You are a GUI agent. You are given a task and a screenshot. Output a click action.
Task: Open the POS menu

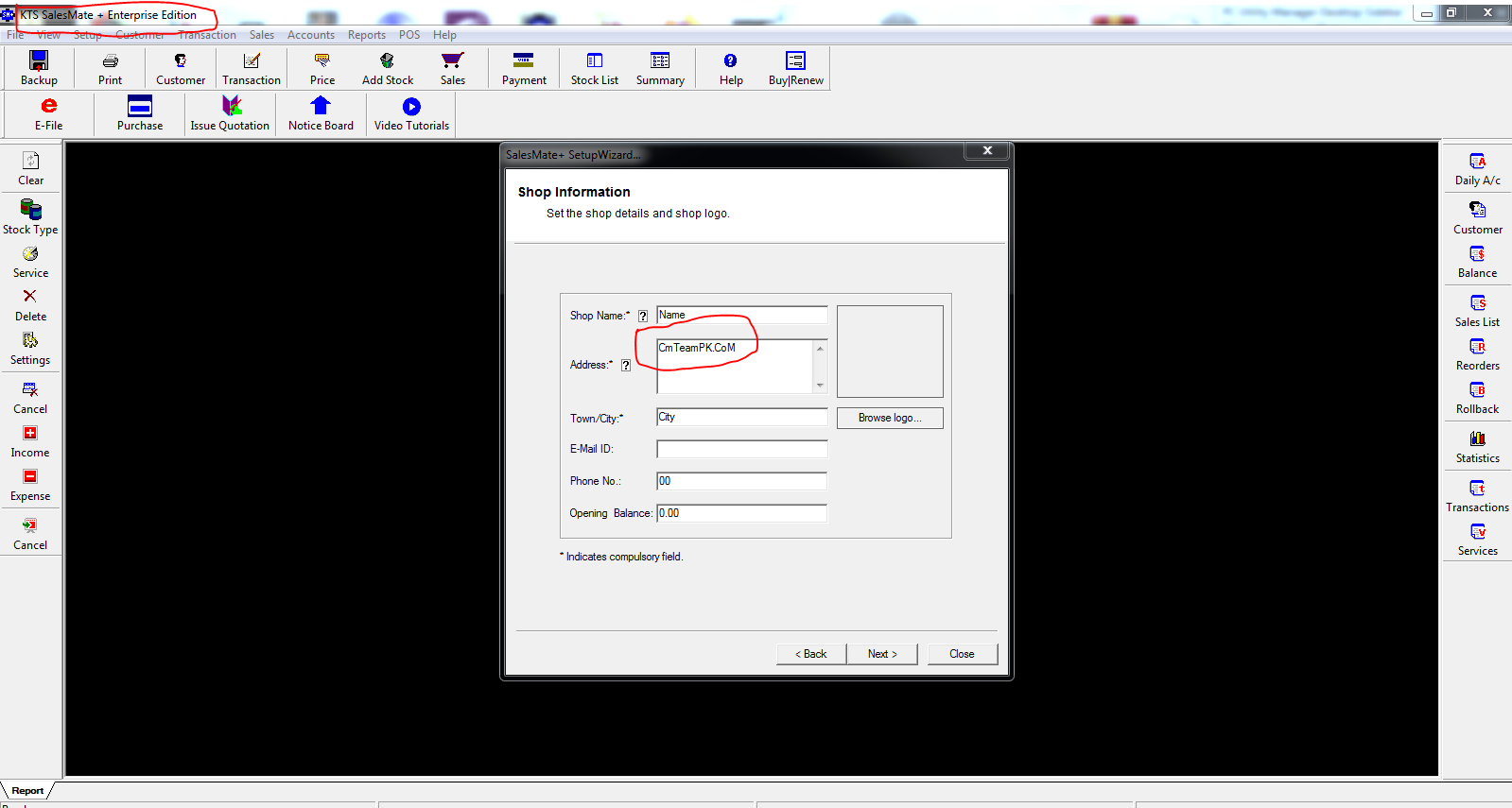click(409, 35)
